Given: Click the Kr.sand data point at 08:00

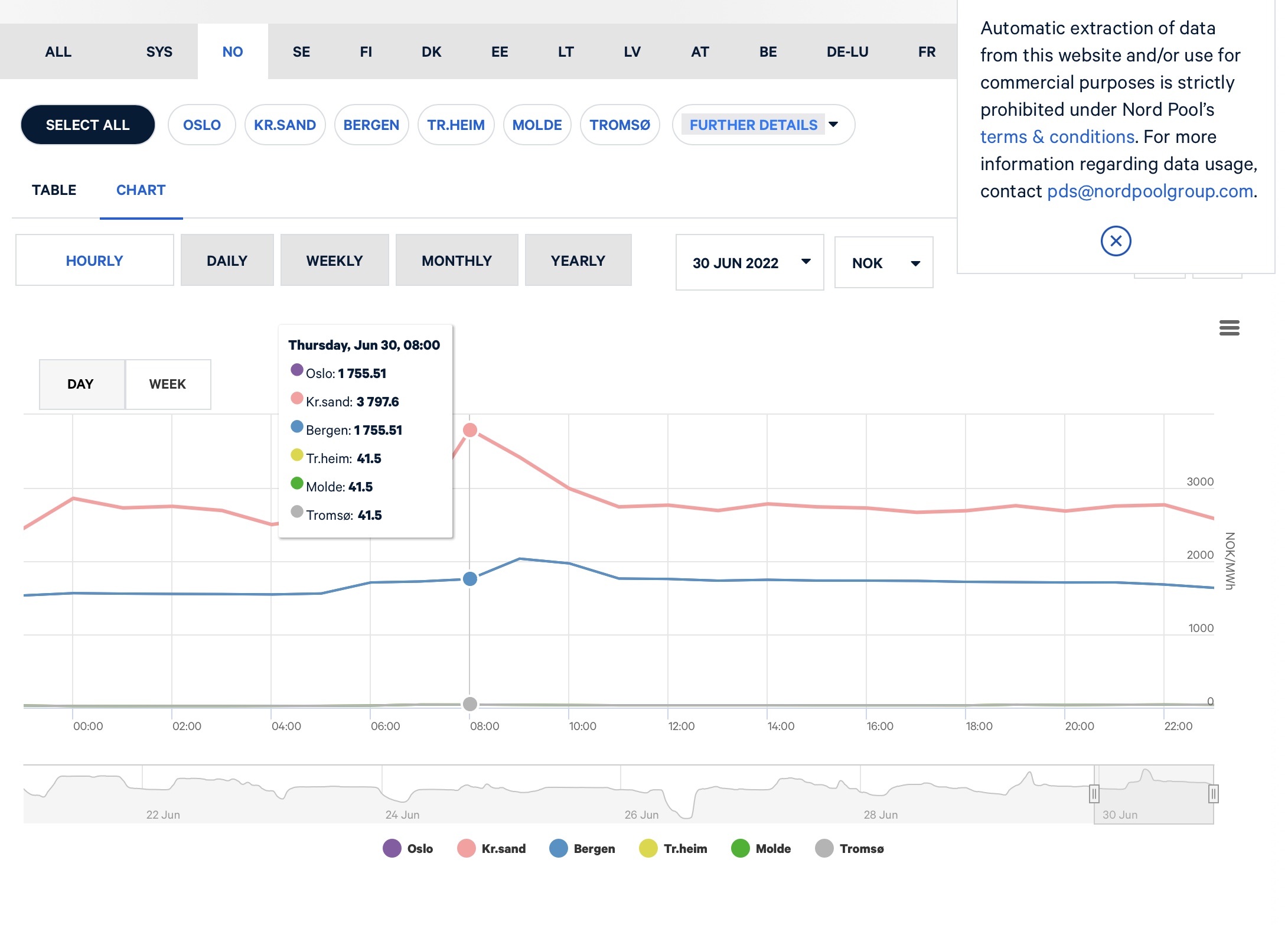Looking at the screenshot, I should pyautogui.click(x=470, y=430).
